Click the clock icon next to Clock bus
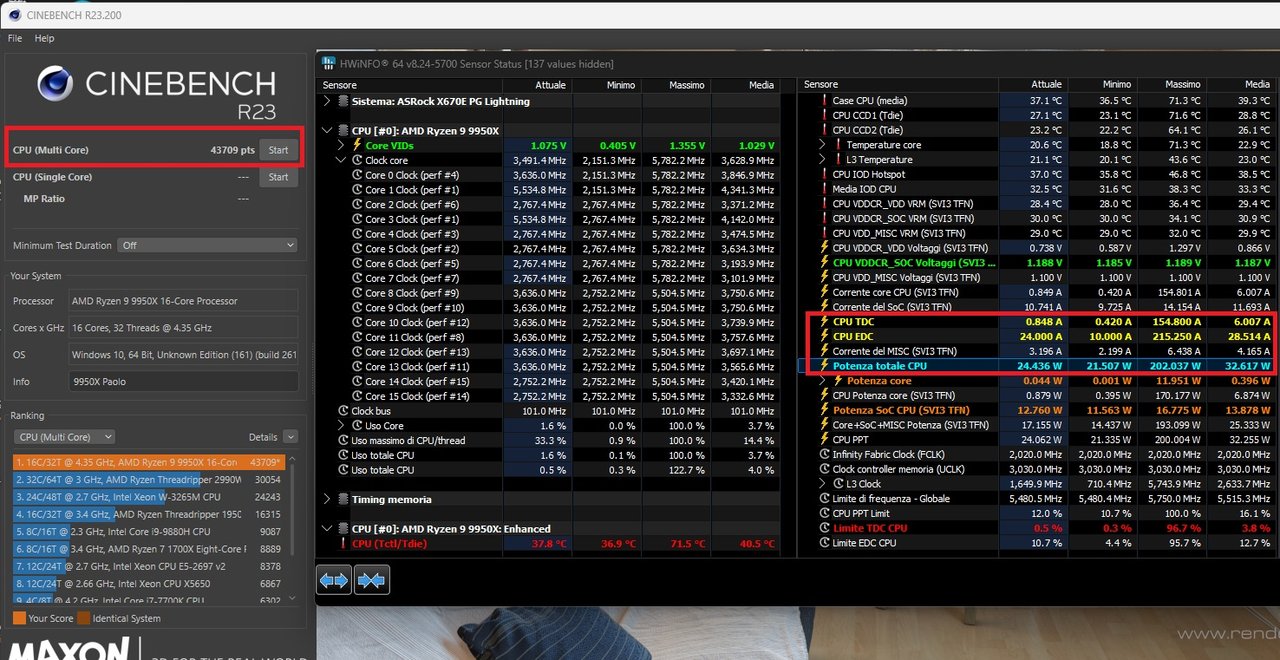1280x660 pixels. coord(343,411)
